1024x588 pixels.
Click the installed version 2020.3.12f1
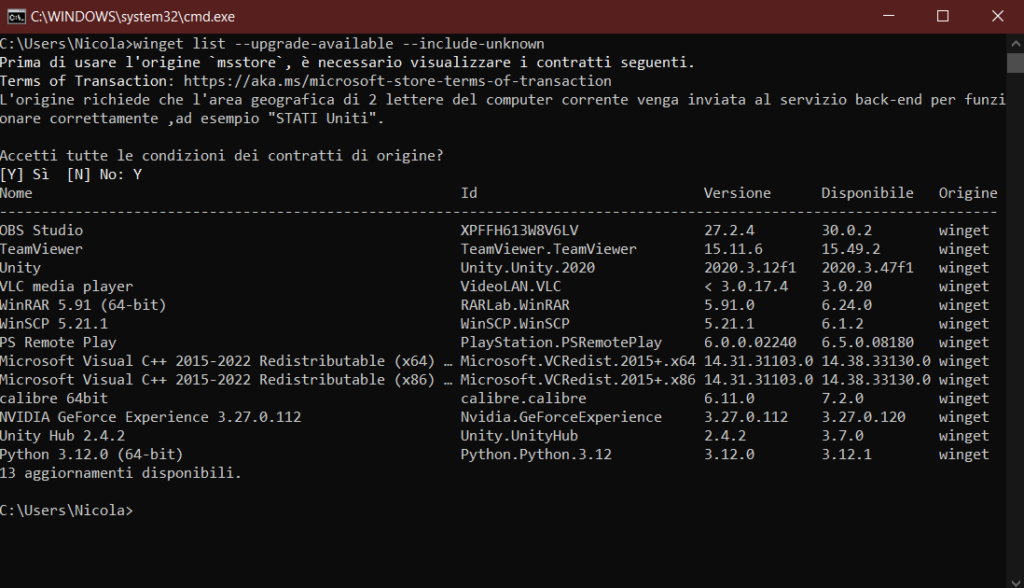coord(750,268)
